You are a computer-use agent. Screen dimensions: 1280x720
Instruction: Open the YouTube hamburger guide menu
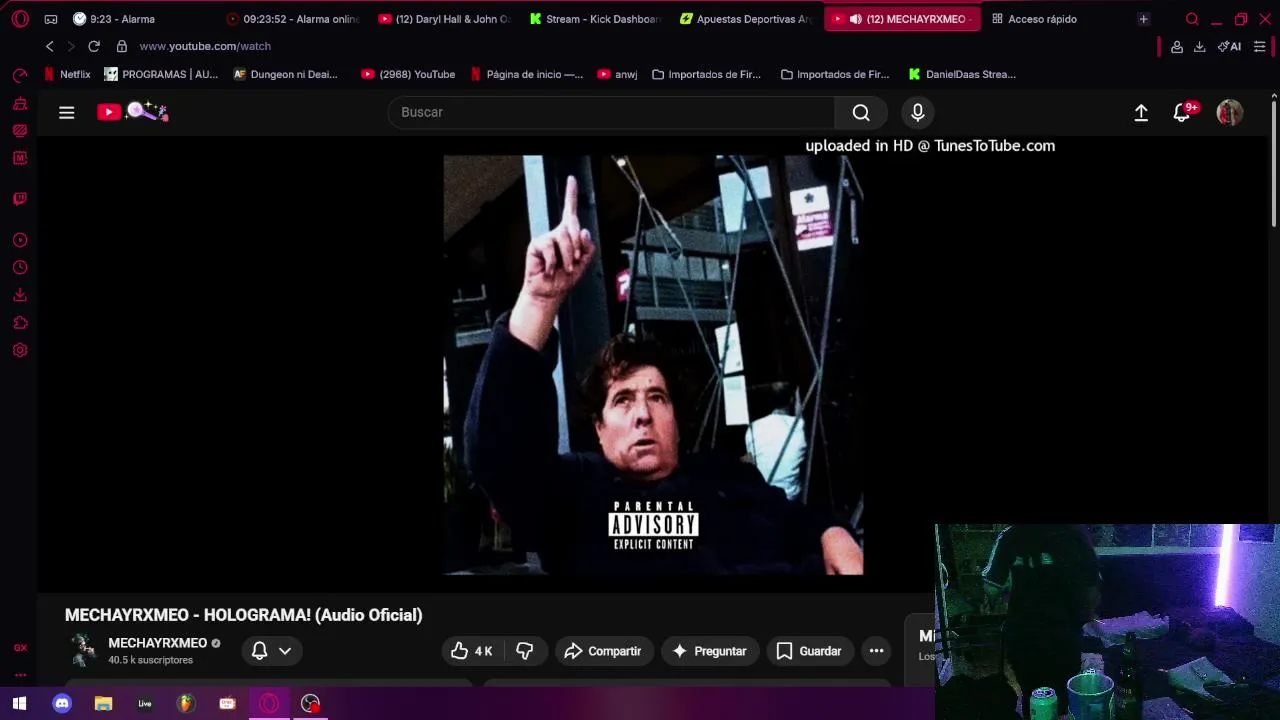click(67, 113)
